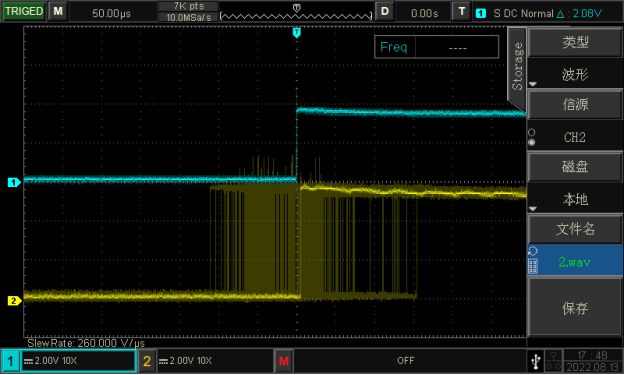Click the USB connection icon

(536, 361)
